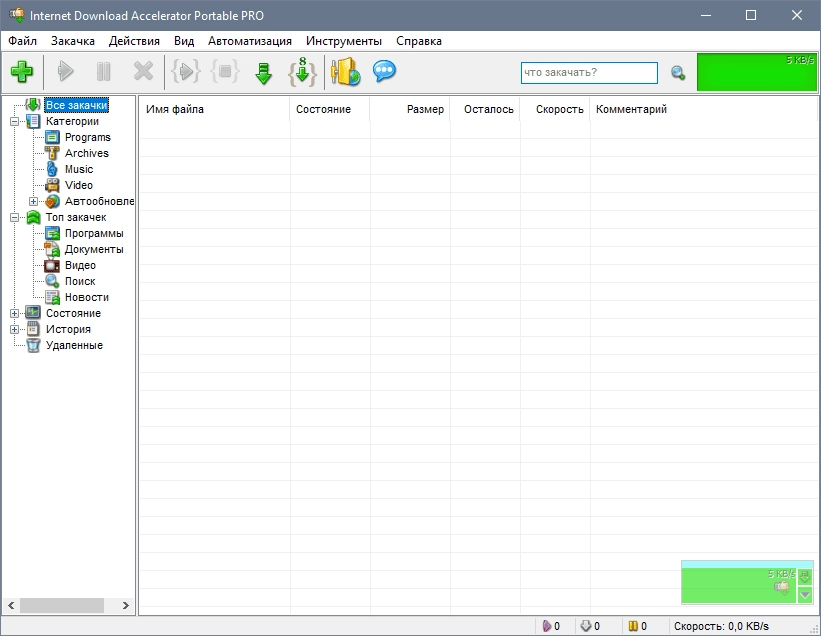Expand the Автообновление tree node

(33, 202)
